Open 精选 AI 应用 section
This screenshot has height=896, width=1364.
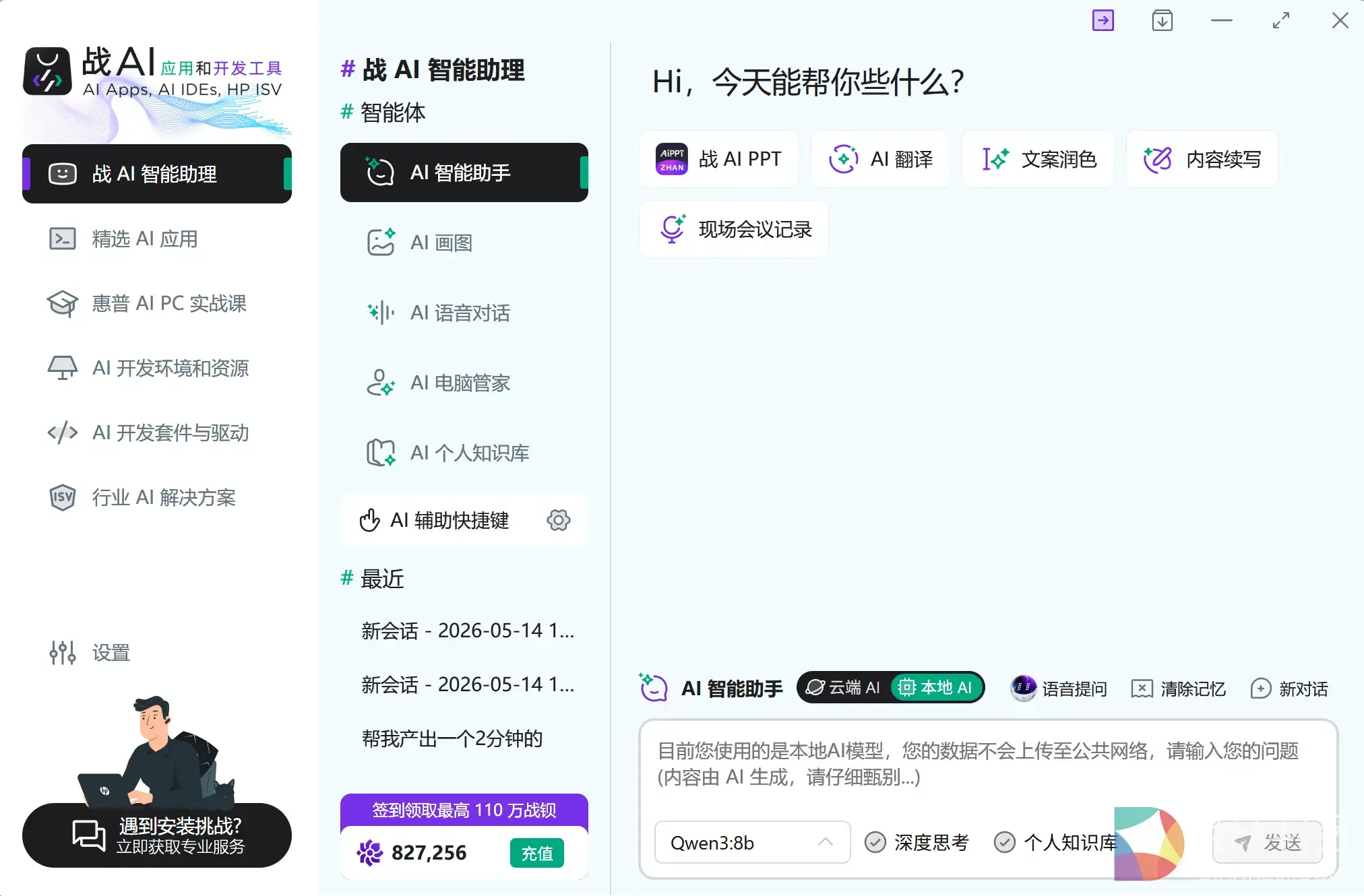[157, 238]
